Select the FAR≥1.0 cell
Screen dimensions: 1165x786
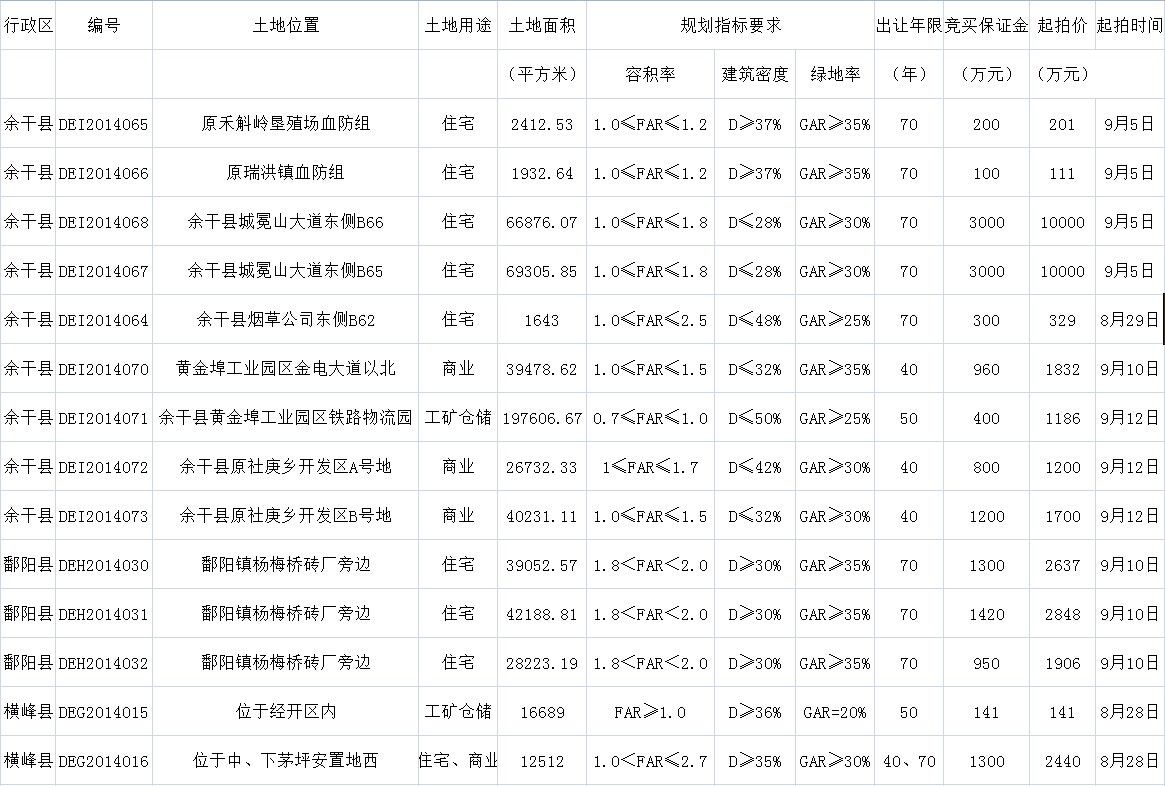[650, 712]
